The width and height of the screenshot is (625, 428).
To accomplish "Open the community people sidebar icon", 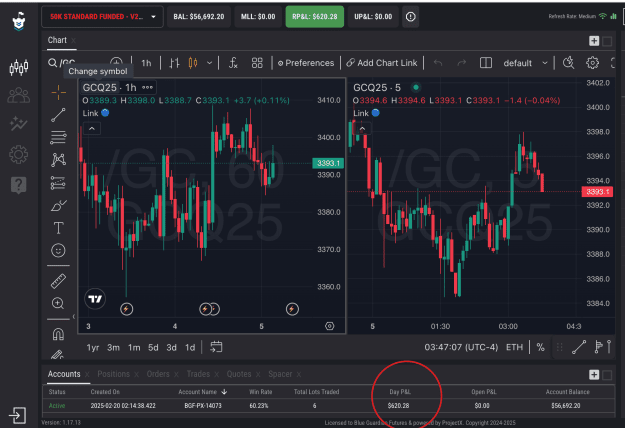I will (18, 95).
